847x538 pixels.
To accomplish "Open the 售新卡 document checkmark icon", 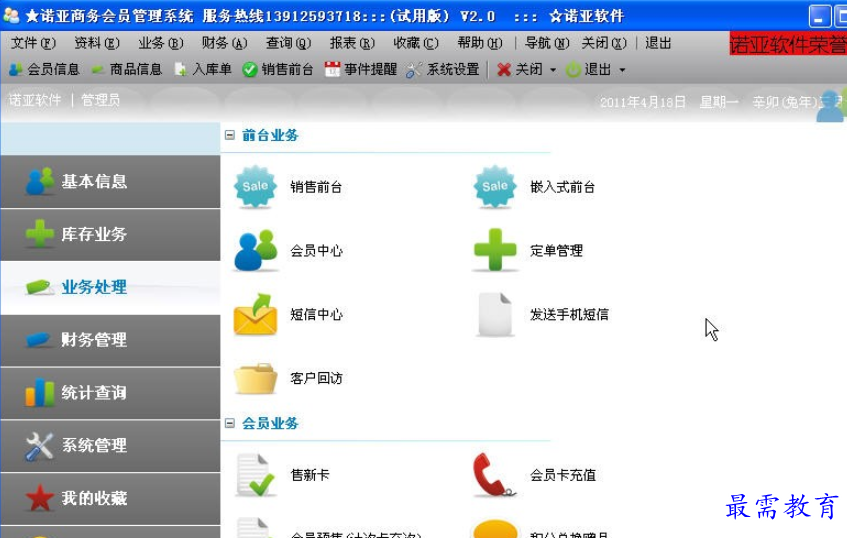I will coord(255,475).
